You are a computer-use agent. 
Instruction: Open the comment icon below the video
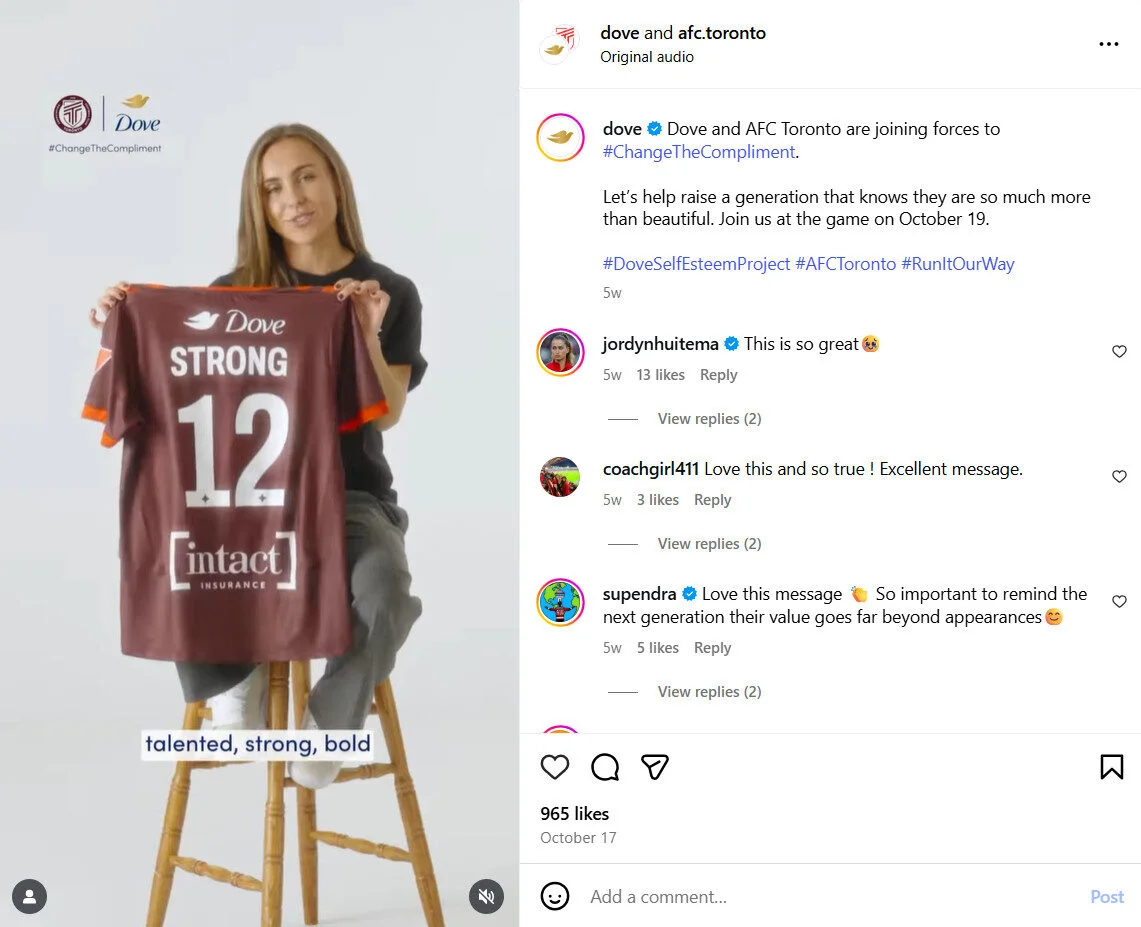tap(604, 767)
